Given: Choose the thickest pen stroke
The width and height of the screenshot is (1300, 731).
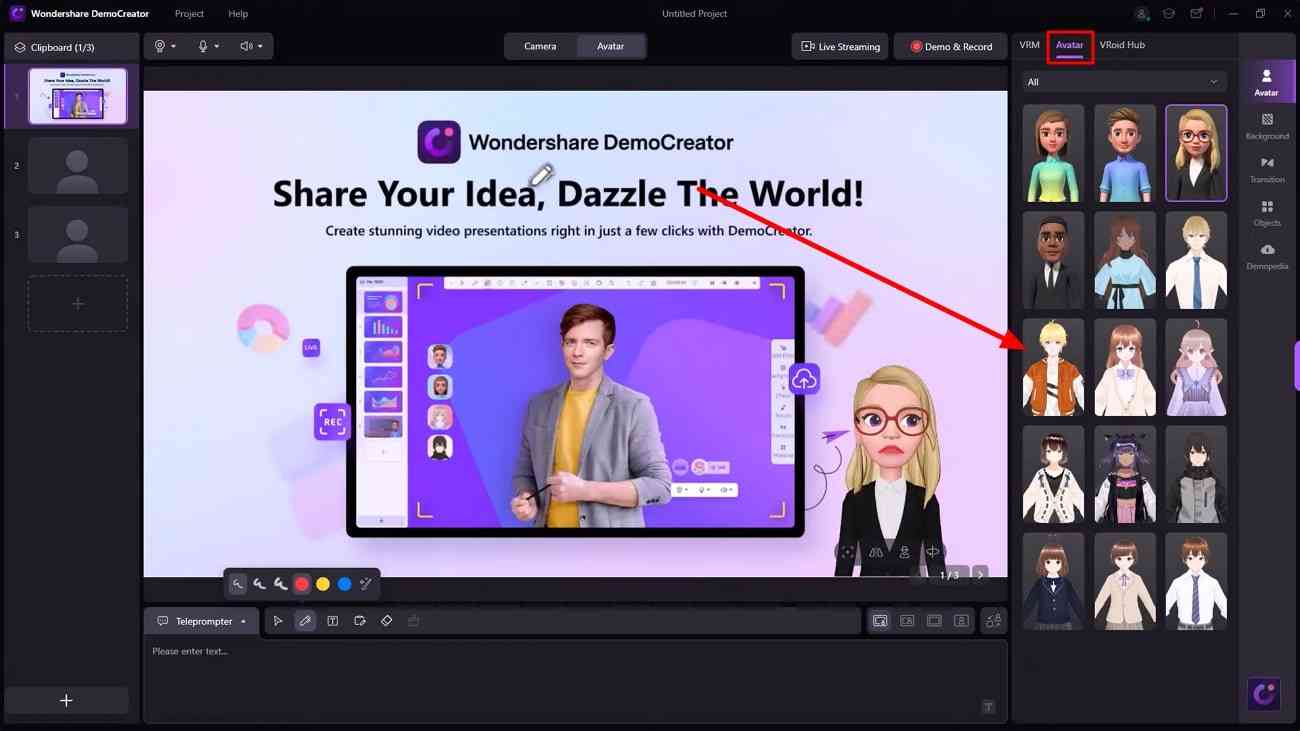Looking at the screenshot, I should point(281,584).
